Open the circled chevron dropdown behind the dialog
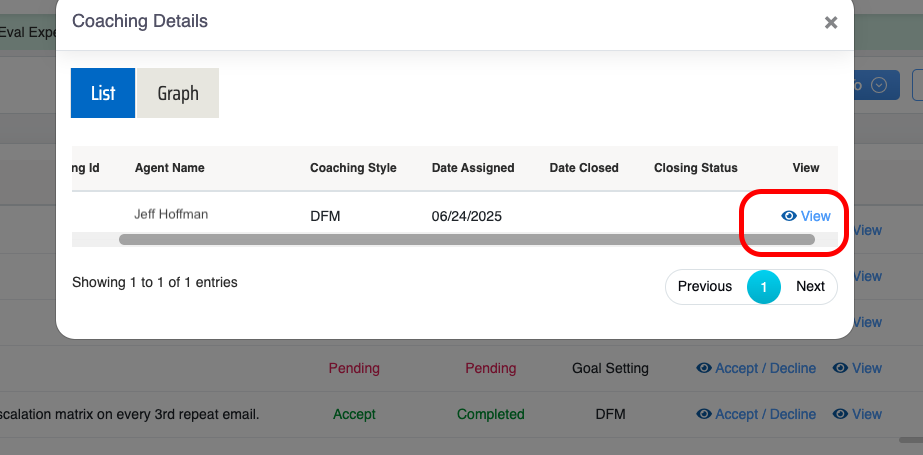This screenshot has height=455, width=923. pos(879,85)
